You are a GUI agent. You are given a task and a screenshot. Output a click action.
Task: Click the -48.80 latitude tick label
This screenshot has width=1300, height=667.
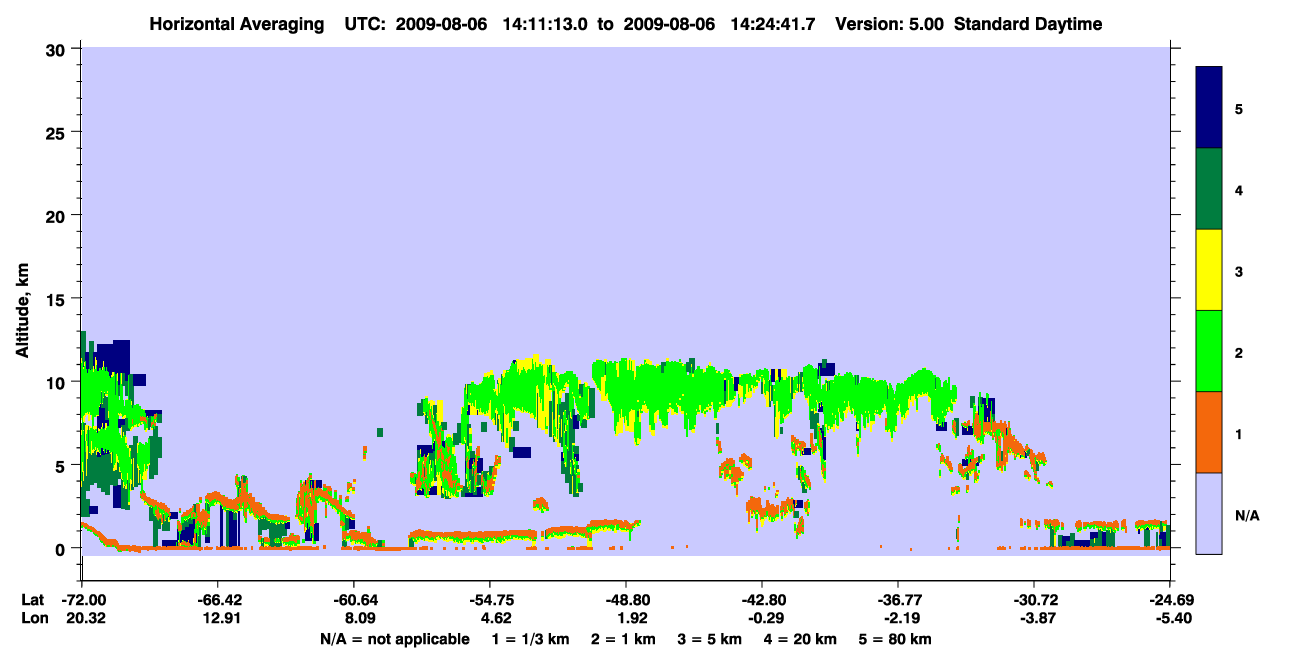click(x=626, y=600)
